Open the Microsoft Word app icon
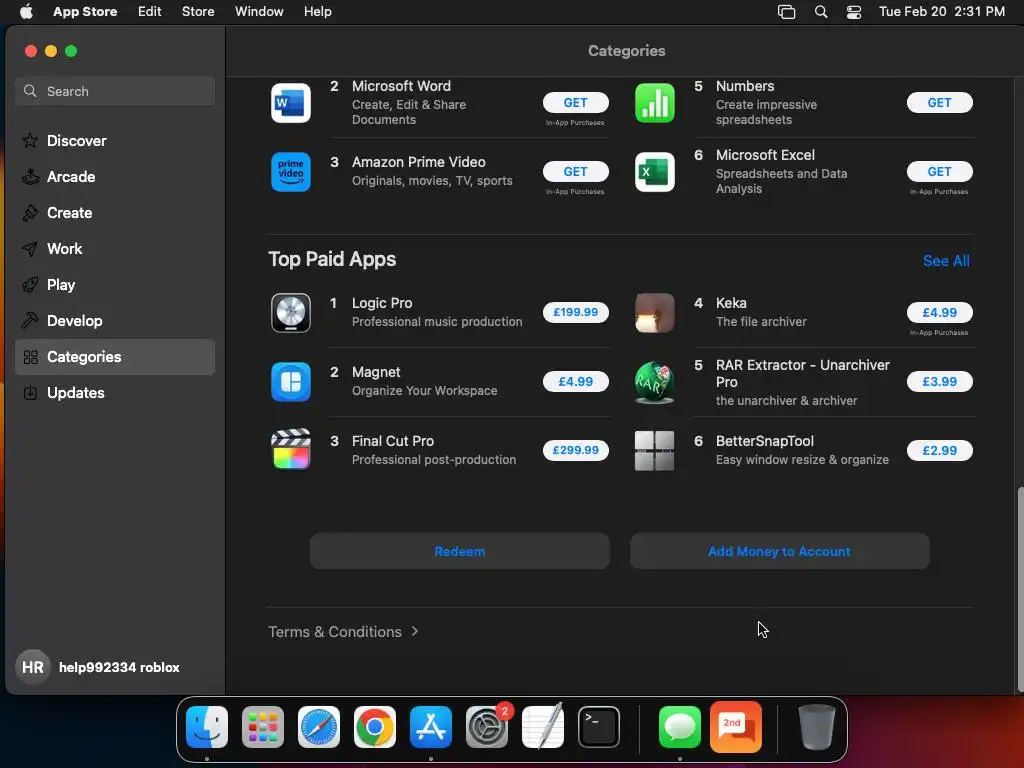The width and height of the screenshot is (1024, 768). [291, 103]
